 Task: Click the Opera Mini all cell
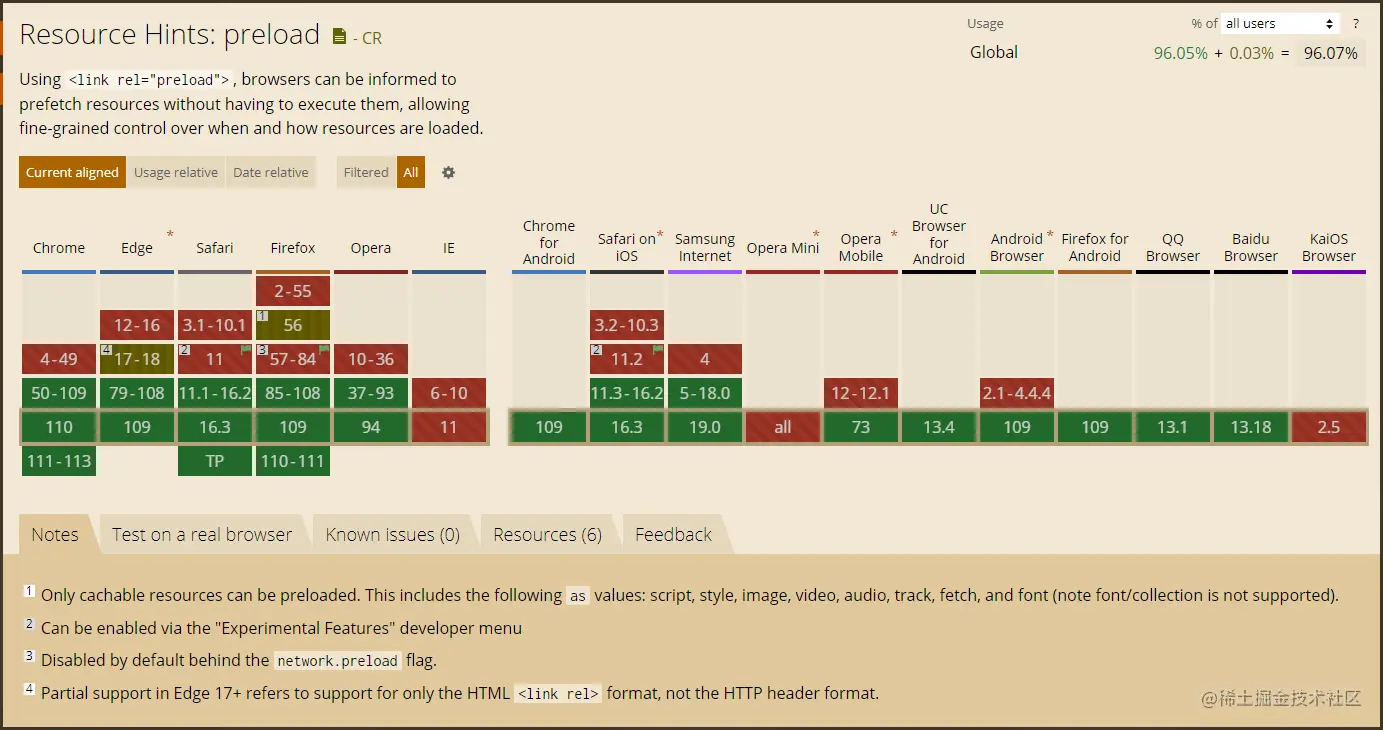click(783, 427)
